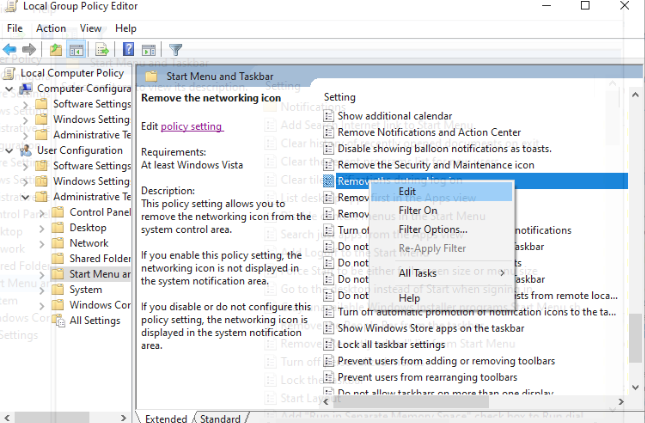Open the File menu
The height and width of the screenshot is (423, 645).
click(15, 28)
